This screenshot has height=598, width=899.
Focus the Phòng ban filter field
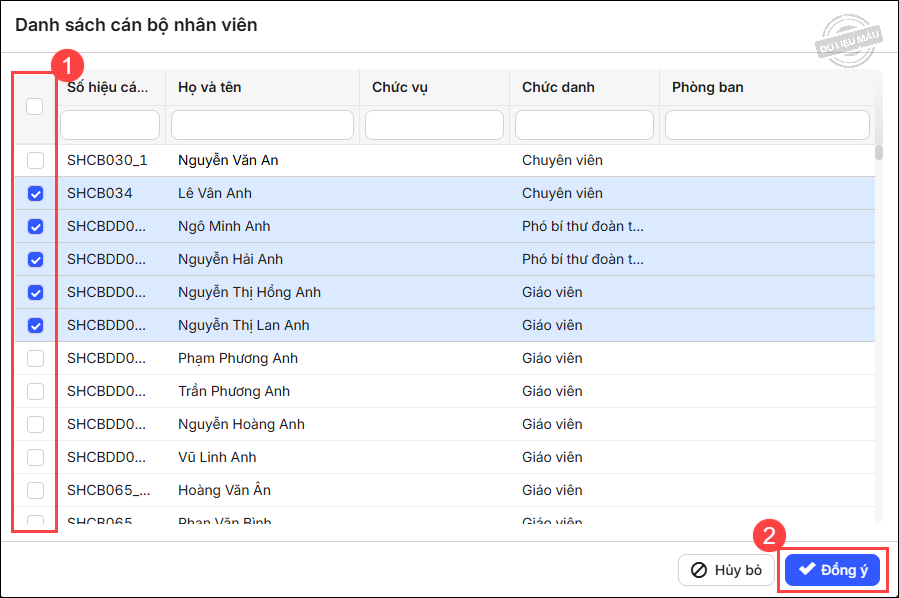(767, 125)
